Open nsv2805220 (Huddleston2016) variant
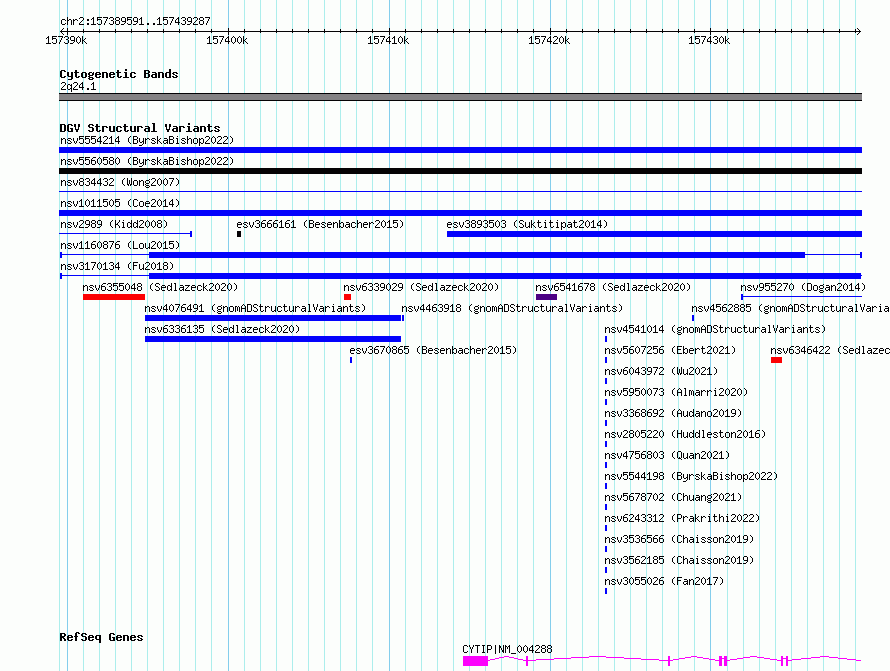This screenshot has width=890, height=671. coord(685,434)
